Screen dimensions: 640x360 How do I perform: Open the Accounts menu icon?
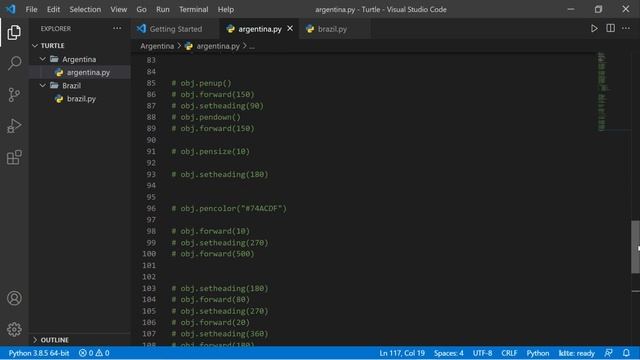[14, 298]
